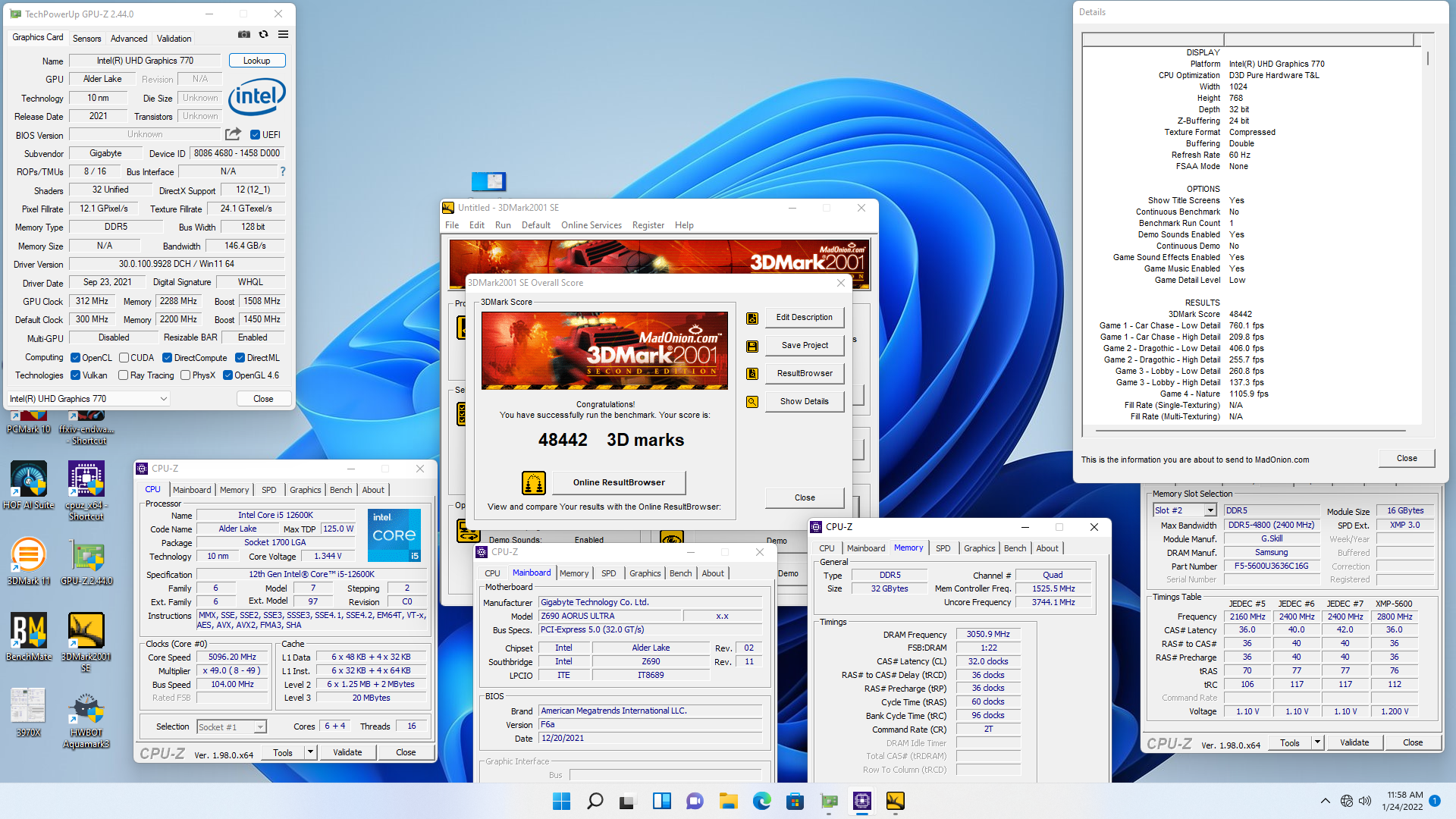Select the Mainboard tab in CPU-Z CPU window
This screenshot has height=819, width=1456.
point(192,490)
